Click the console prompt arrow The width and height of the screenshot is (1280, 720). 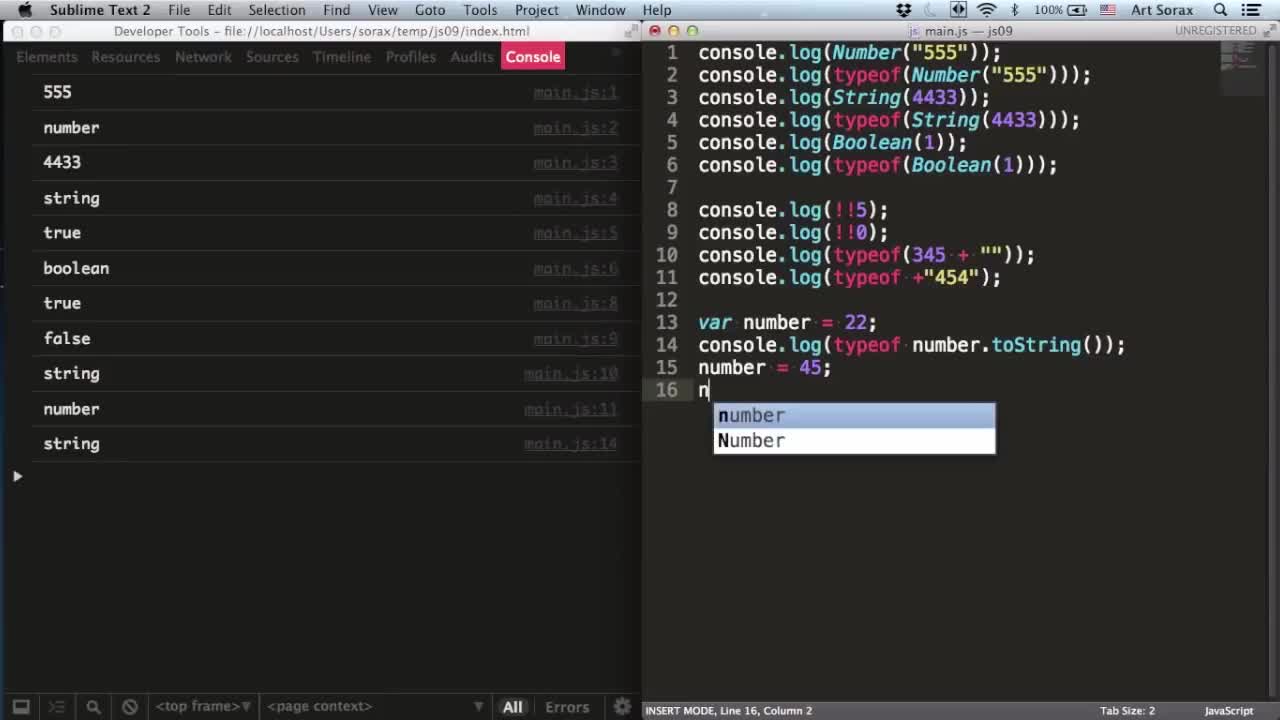point(17,476)
